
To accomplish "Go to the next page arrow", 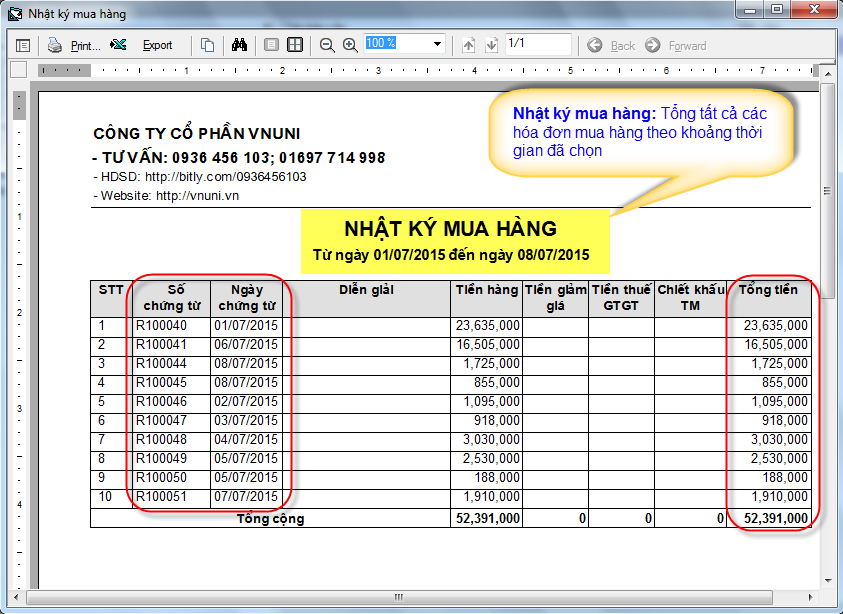I will [491, 45].
